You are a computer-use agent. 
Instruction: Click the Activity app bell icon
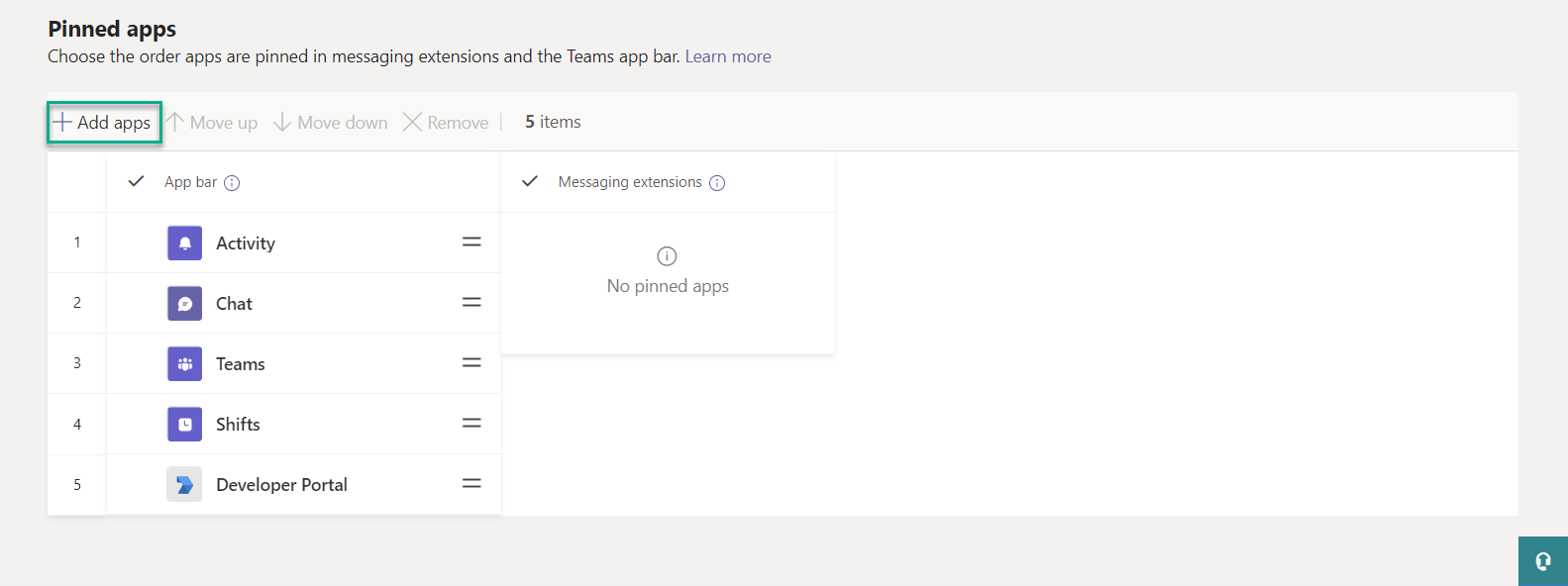[x=184, y=244]
